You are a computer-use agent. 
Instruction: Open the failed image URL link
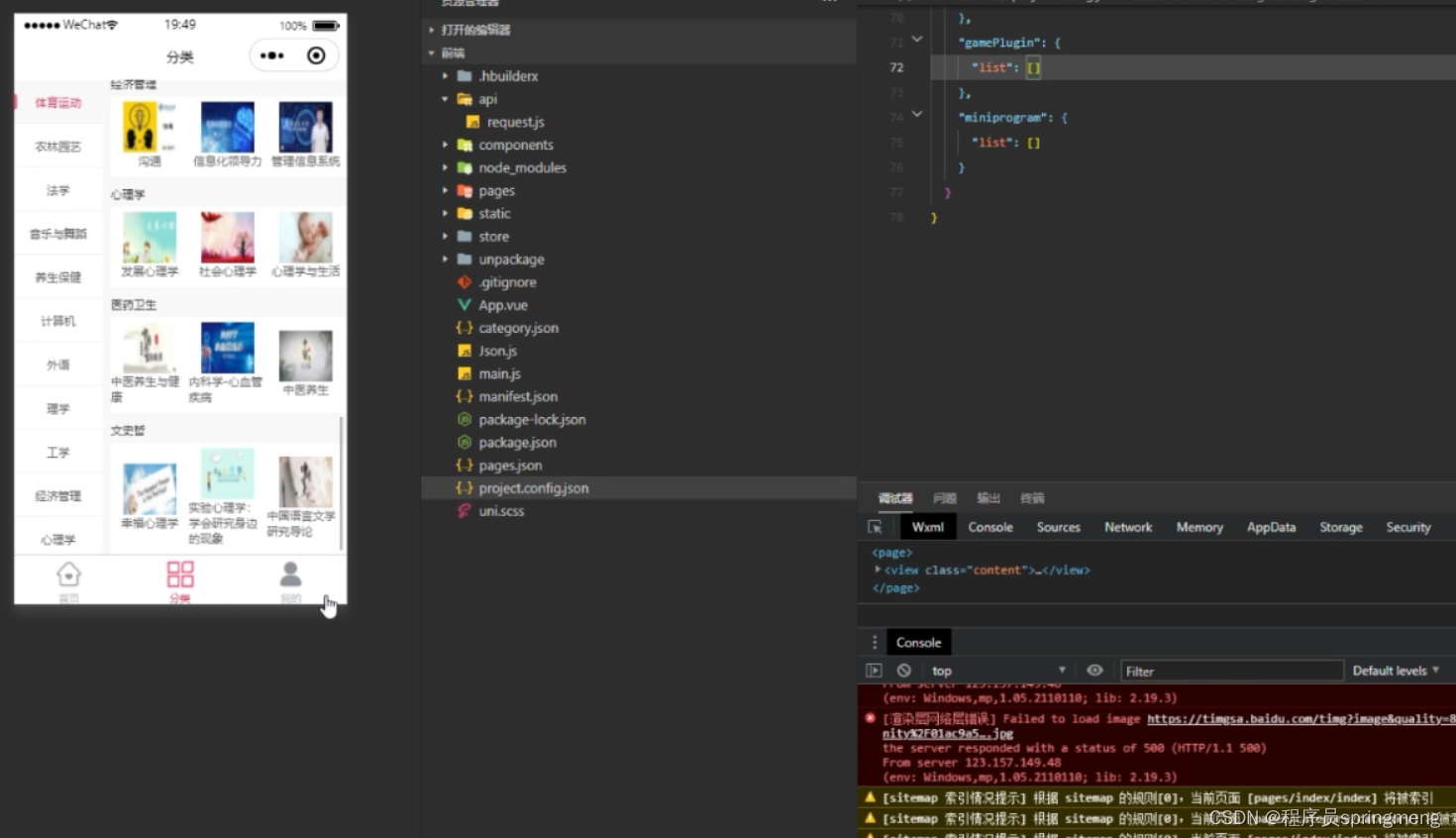click(x=1301, y=718)
